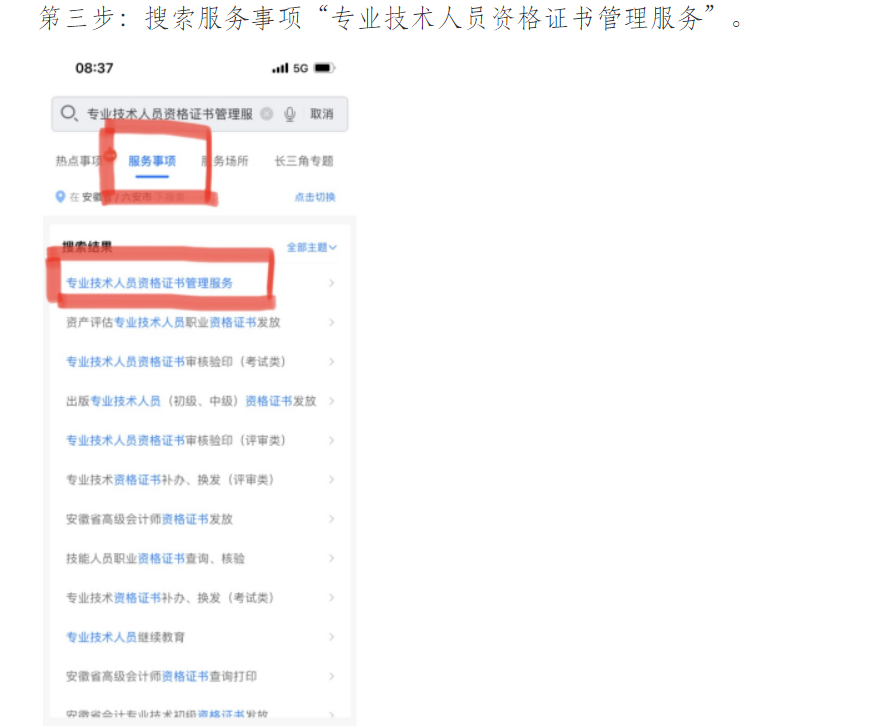Select 专业技术人员资格证书审核验印（评审类）

coord(176,440)
